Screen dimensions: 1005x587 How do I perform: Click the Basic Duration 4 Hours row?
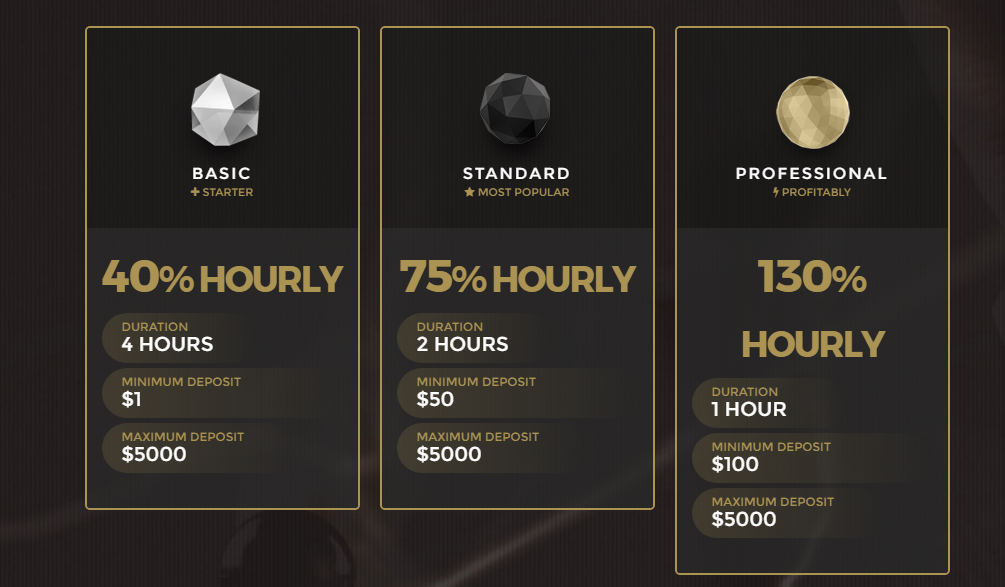click(x=222, y=337)
